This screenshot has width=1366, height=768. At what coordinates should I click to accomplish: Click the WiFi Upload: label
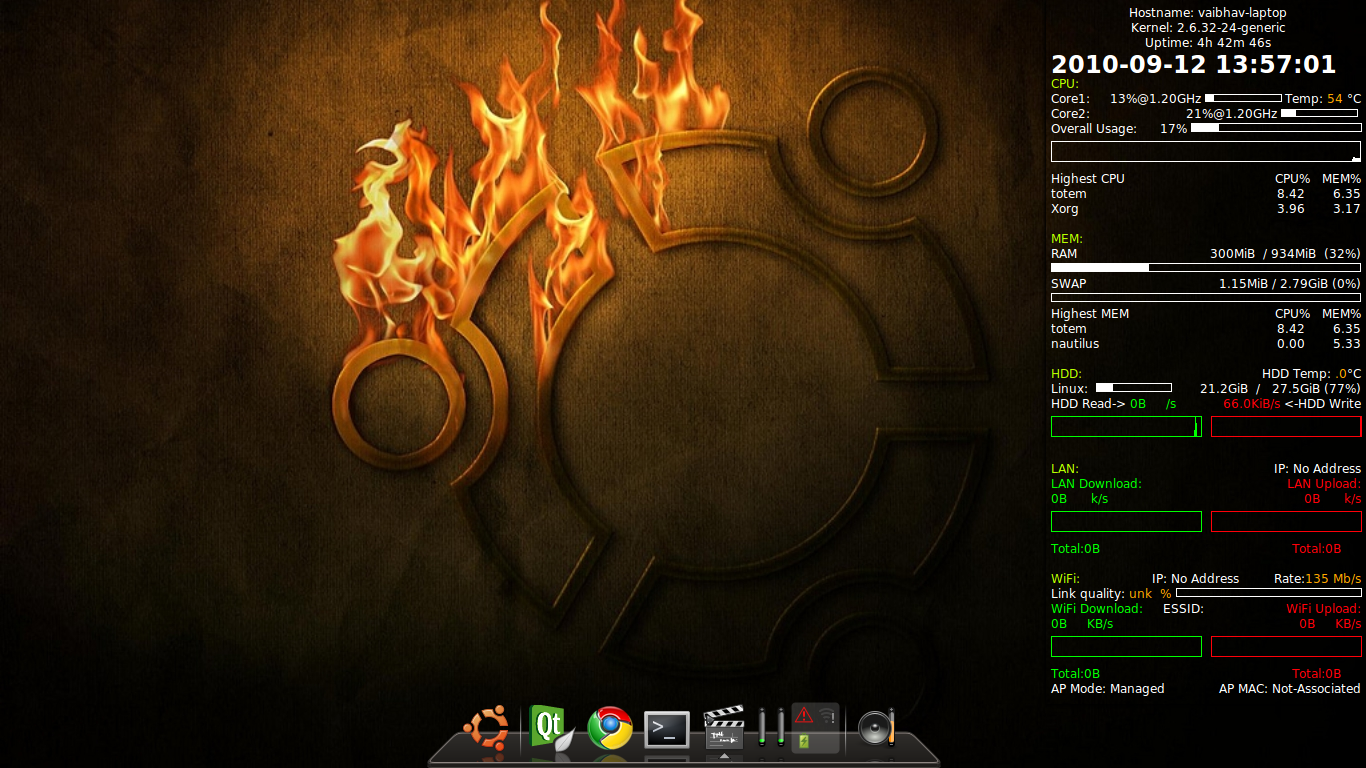tap(1323, 609)
